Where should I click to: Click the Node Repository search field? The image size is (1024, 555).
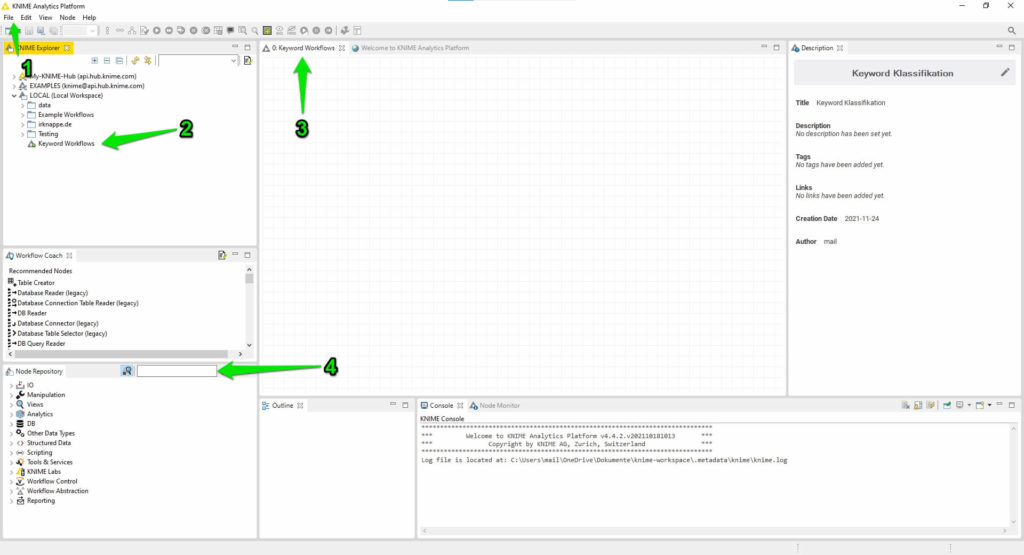pyautogui.click(x=176, y=371)
